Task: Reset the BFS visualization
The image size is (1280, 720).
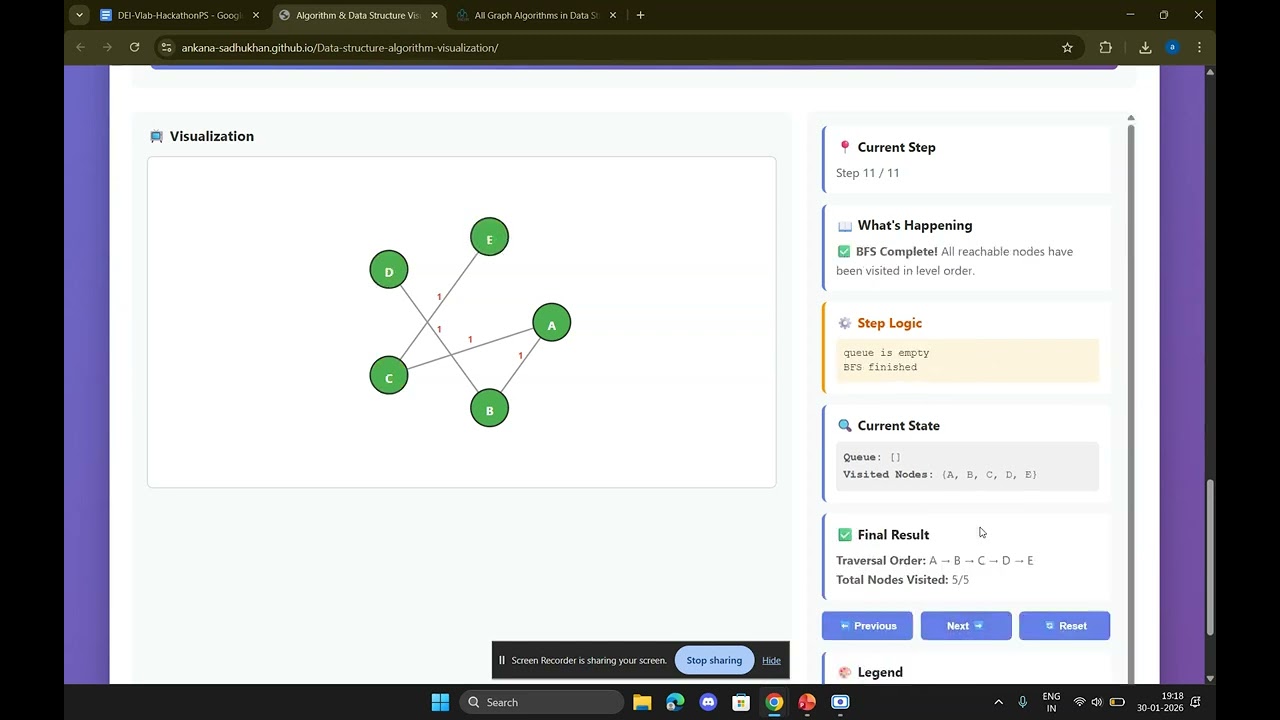Action: coord(1065,626)
